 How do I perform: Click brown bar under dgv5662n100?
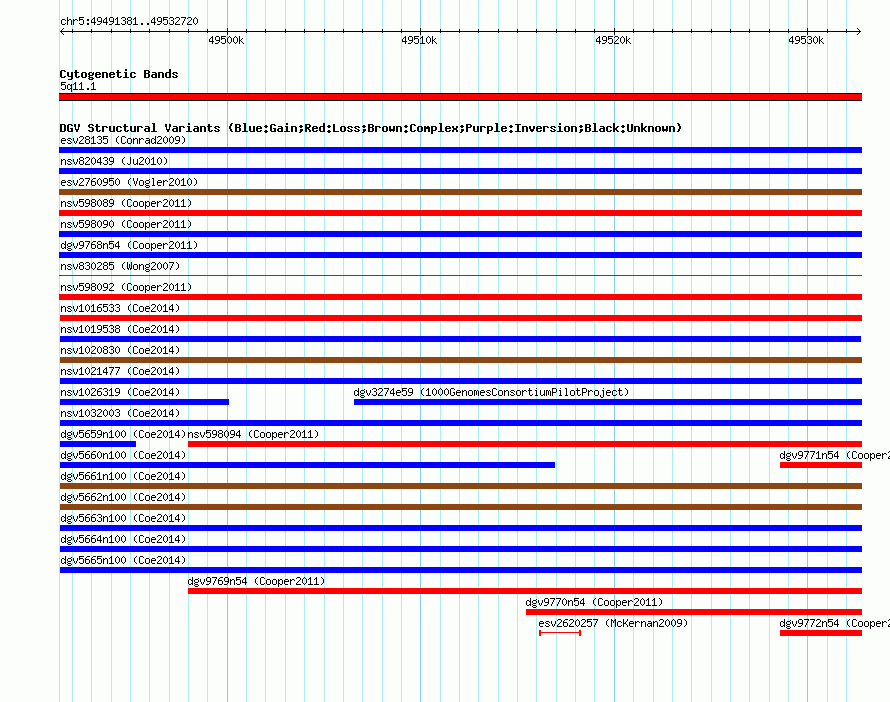(460, 507)
